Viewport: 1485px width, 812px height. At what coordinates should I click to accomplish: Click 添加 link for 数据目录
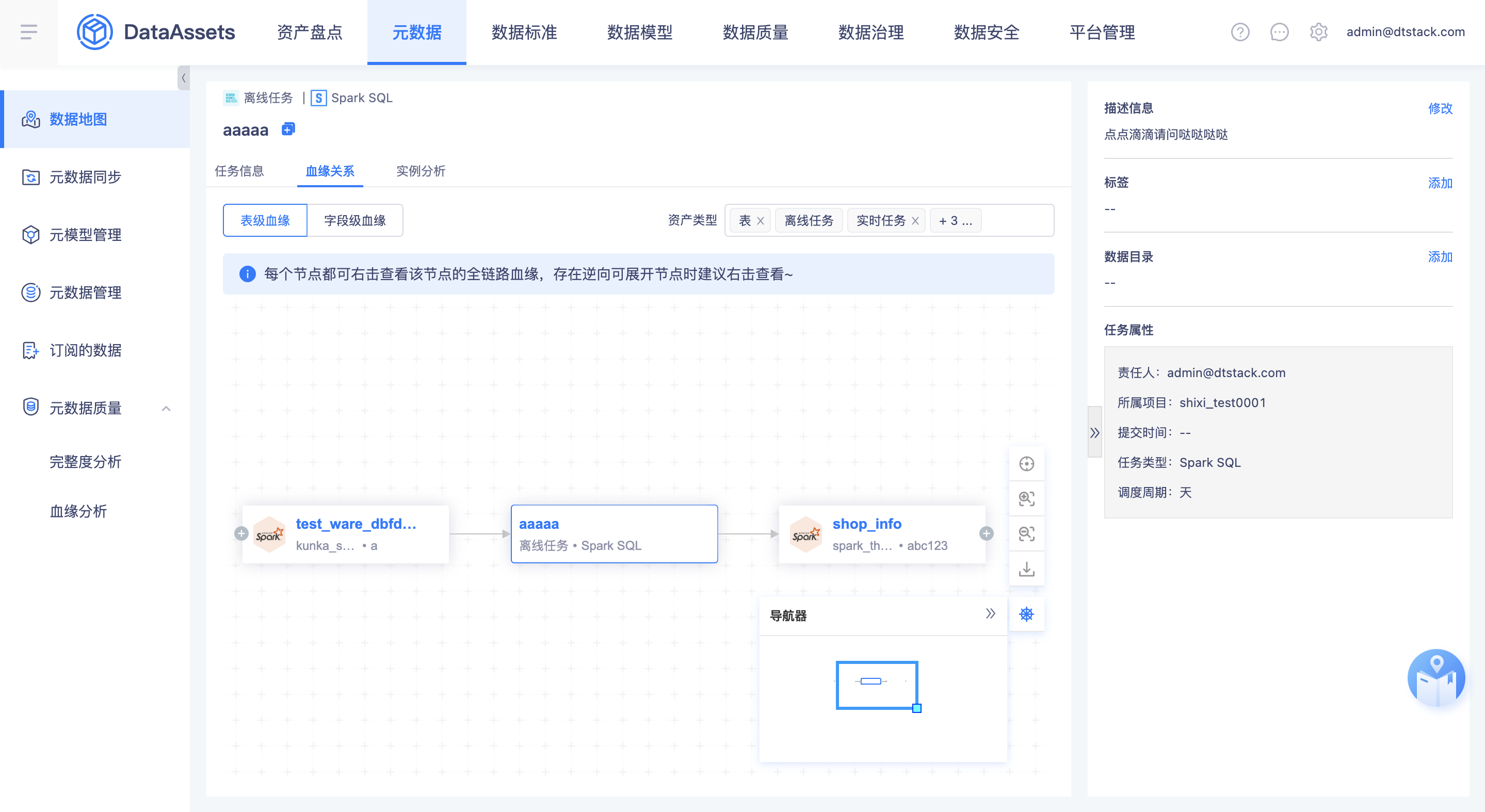(x=1440, y=256)
